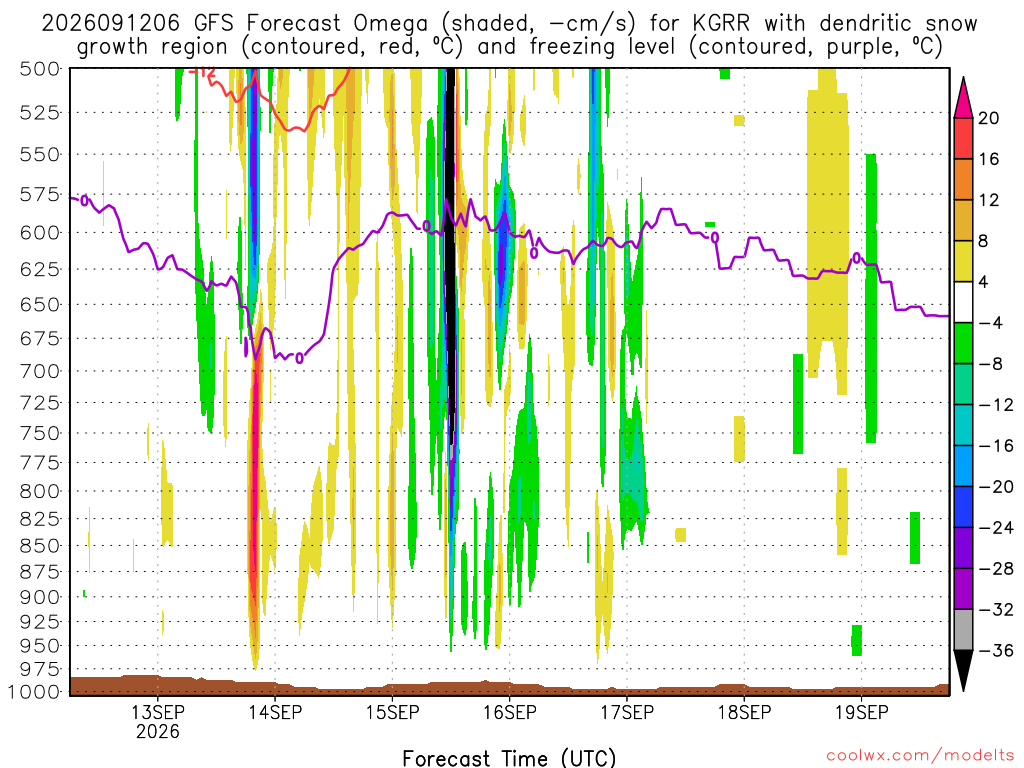The image size is (1024, 768).
Task: Click the yellow 4–8 colorbar segment
Action: pos(963,261)
